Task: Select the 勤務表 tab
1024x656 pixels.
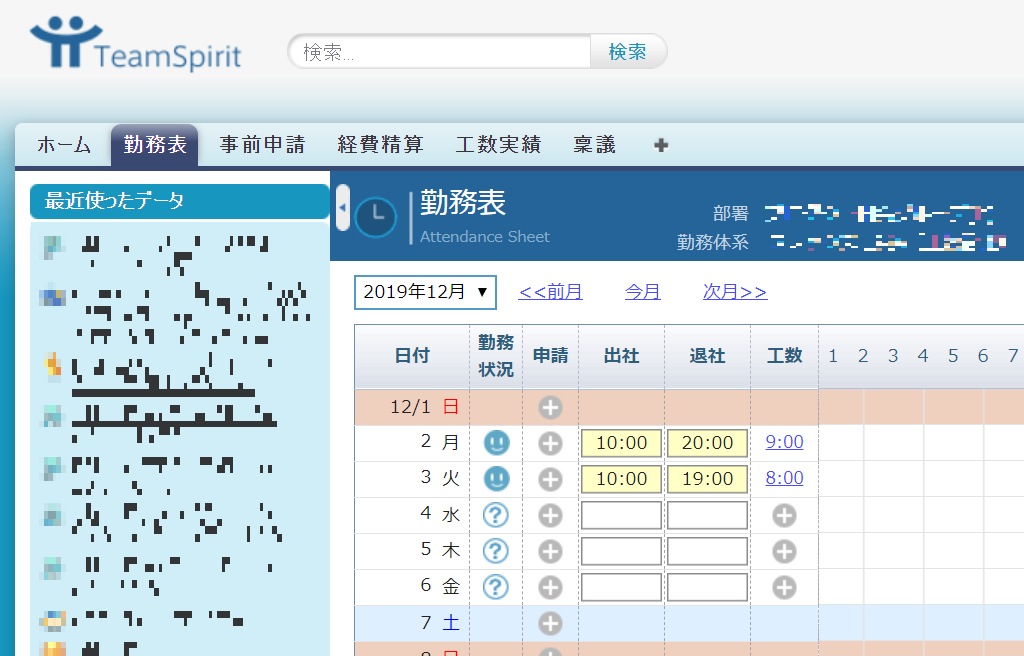Action: 155,144
